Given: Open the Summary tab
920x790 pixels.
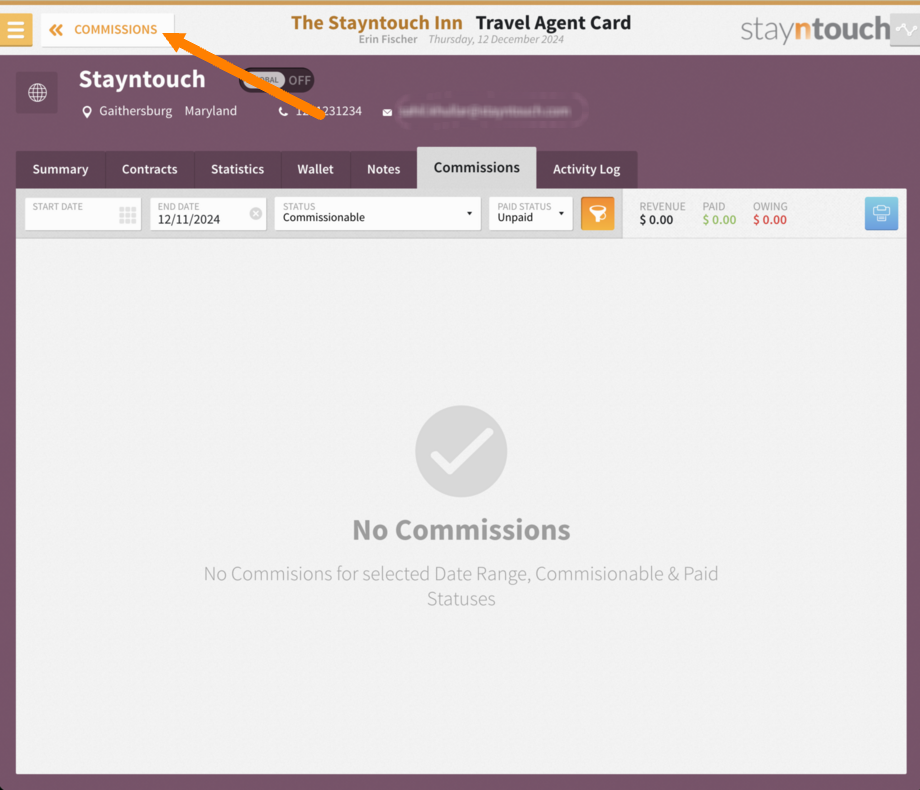Looking at the screenshot, I should (x=60, y=169).
